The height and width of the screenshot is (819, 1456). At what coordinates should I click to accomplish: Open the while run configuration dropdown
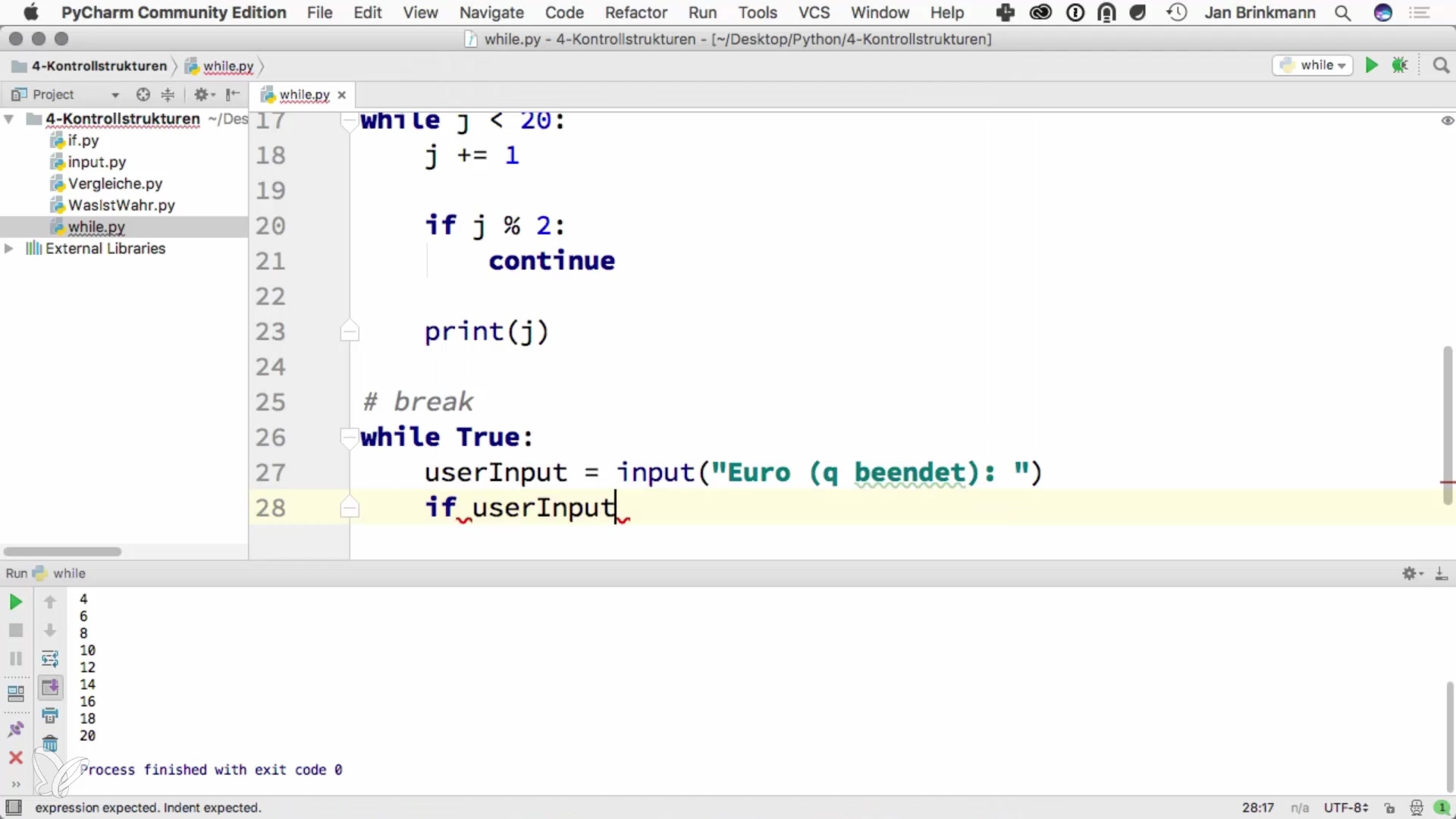click(1313, 65)
